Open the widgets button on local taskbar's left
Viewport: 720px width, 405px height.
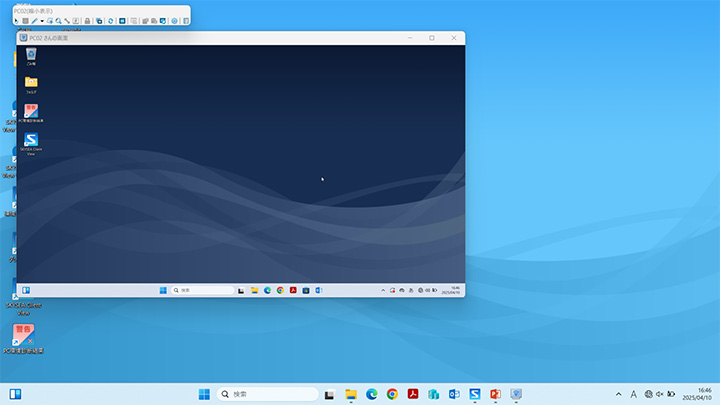[15, 394]
